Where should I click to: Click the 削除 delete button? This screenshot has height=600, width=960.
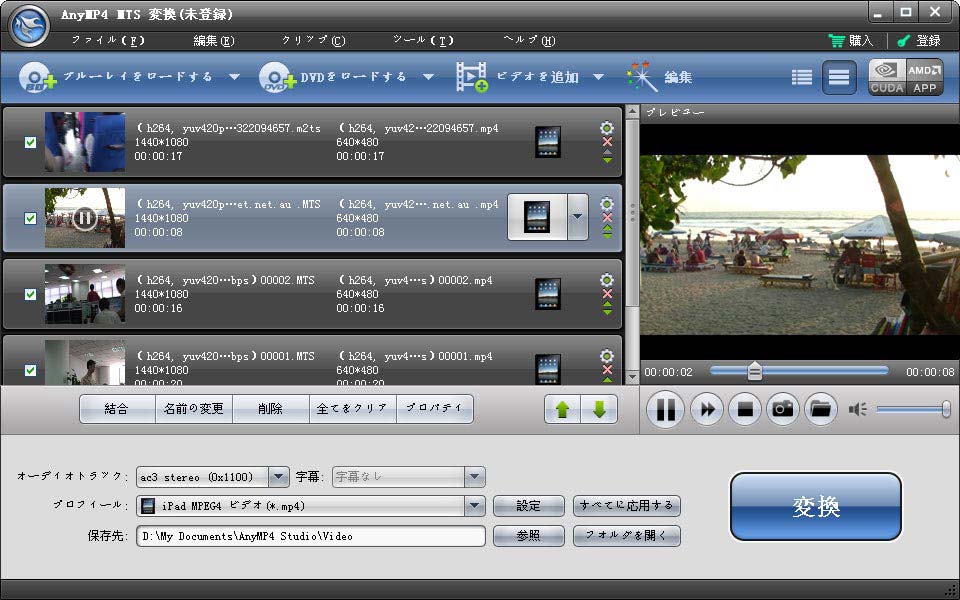tap(271, 409)
